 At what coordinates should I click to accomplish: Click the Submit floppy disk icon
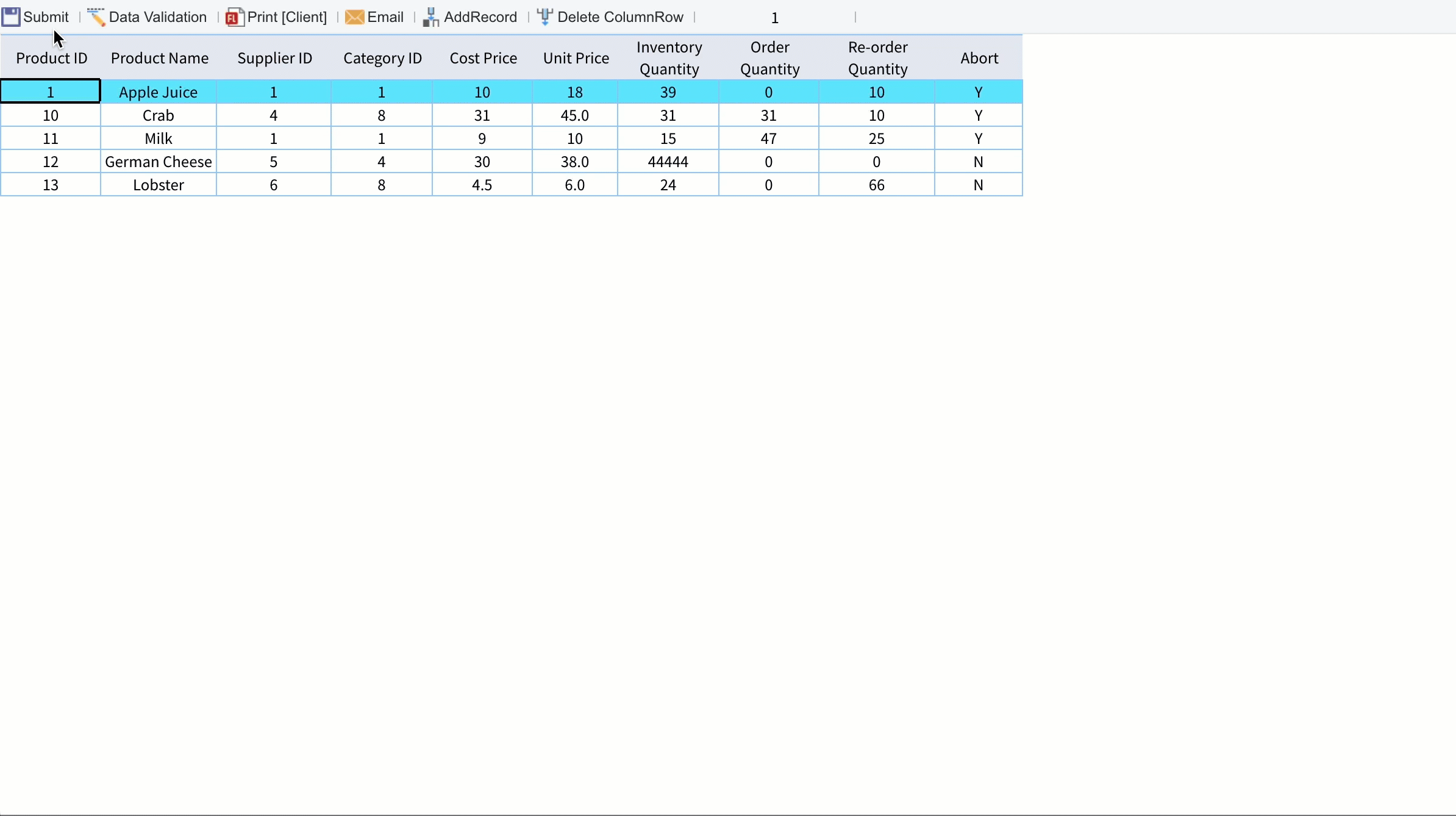(x=11, y=17)
